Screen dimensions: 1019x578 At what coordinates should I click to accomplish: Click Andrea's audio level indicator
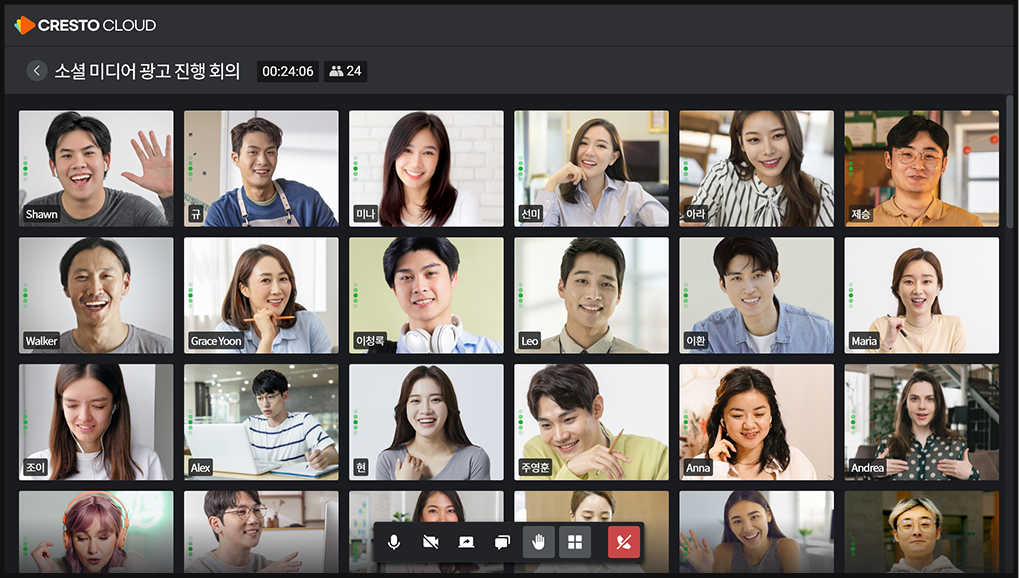851,422
